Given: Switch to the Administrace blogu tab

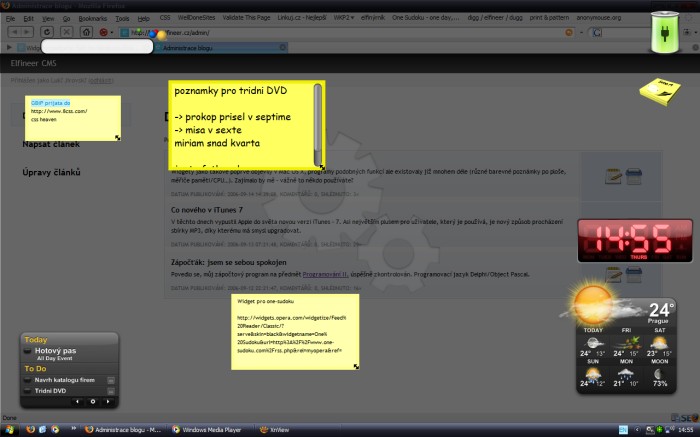Looking at the screenshot, I should click(x=221, y=48).
